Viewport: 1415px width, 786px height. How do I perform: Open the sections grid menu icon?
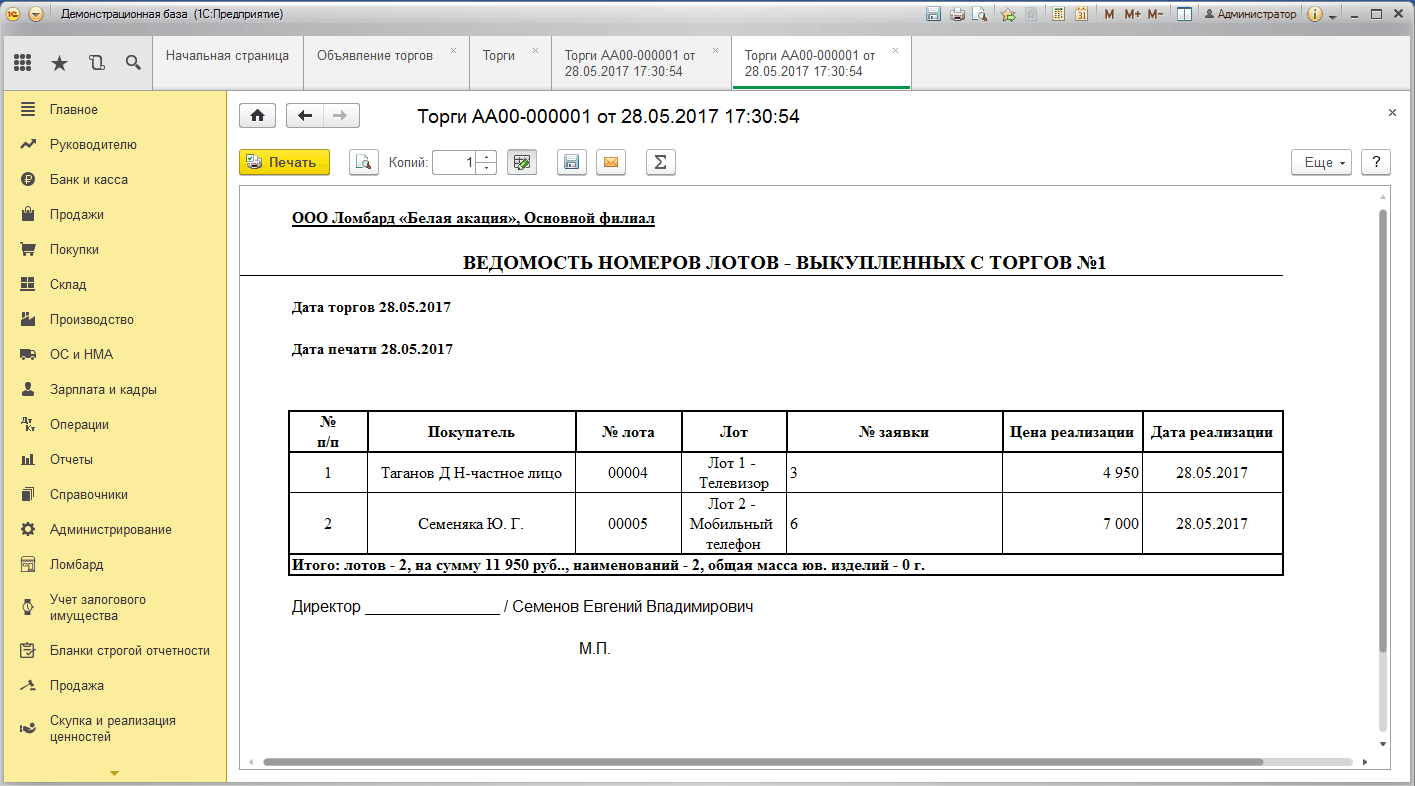point(22,63)
